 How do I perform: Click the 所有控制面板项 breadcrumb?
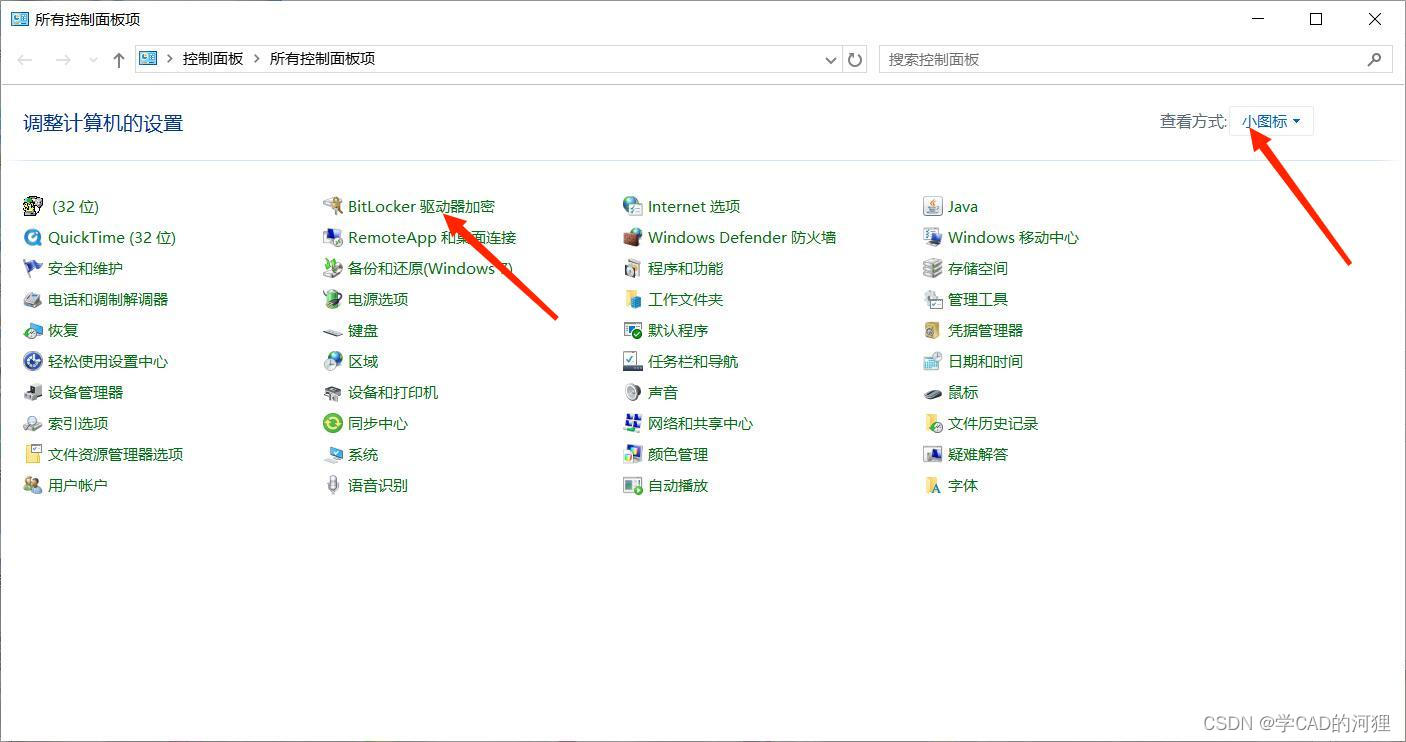(x=322, y=59)
